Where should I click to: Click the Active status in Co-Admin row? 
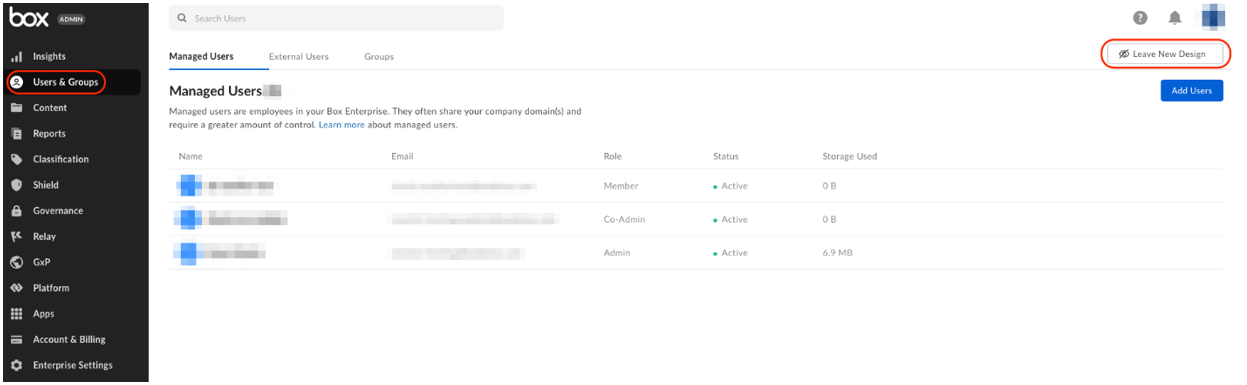pos(731,219)
